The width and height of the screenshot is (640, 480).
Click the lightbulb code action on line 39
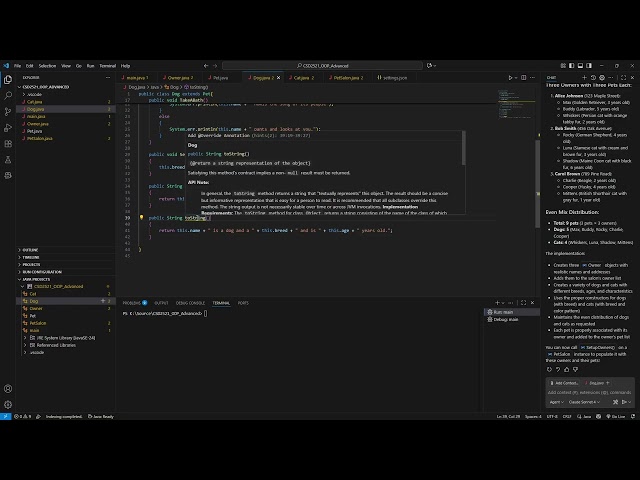141,218
